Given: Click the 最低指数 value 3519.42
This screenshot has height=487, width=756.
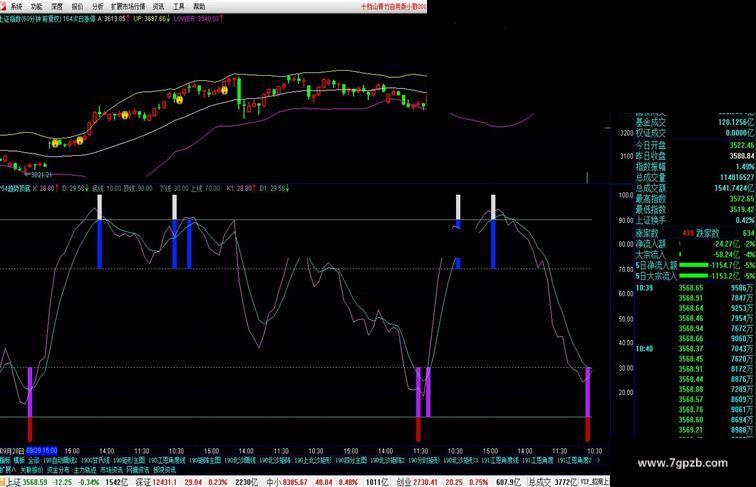Looking at the screenshot, I should [742, 209].
